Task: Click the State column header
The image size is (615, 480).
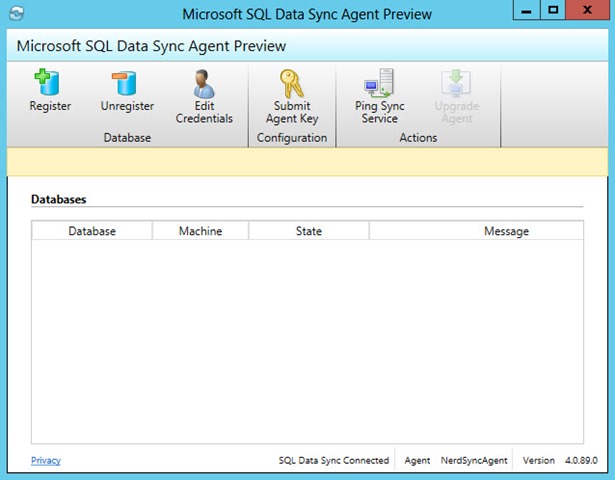Action: click(309, 231)
